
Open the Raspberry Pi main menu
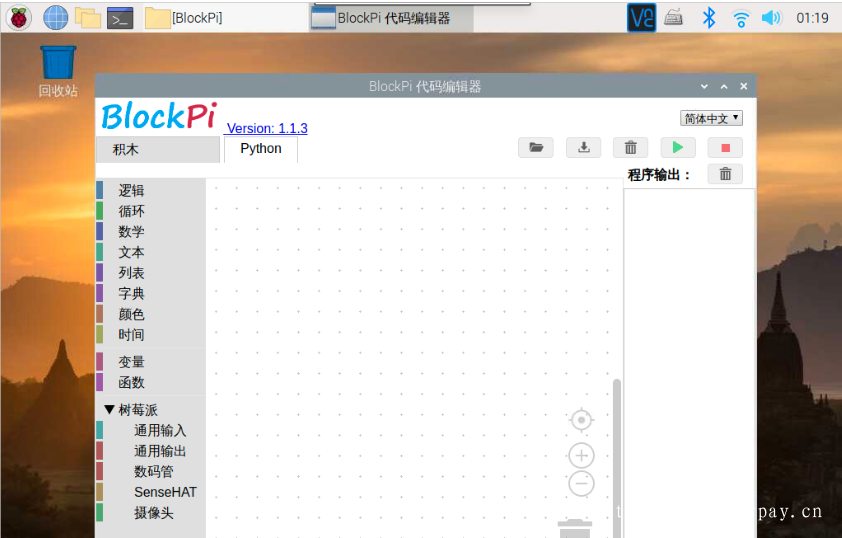(x=19, y=17)
